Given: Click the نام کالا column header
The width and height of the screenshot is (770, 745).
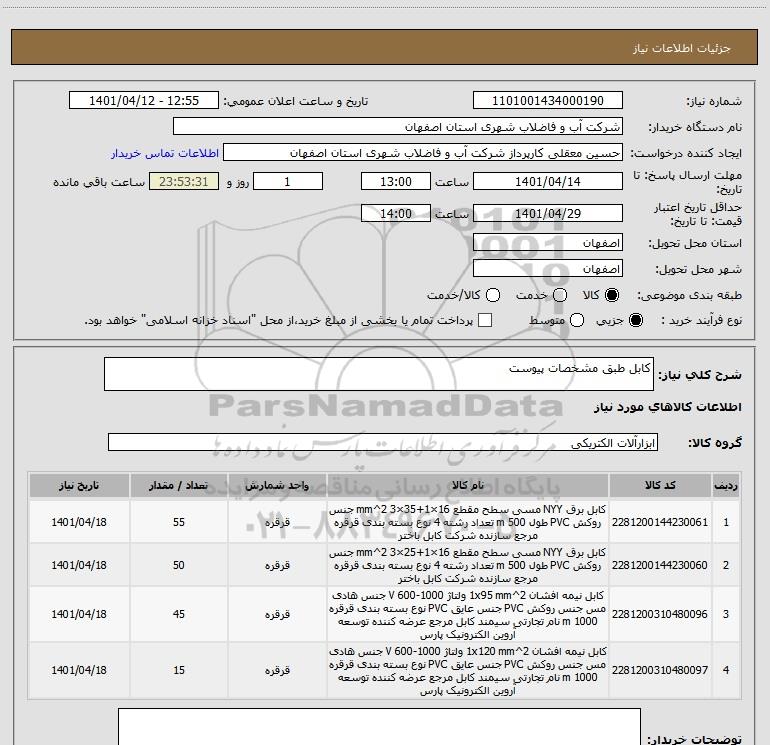Looking at the screenshot, I should pyautogui.click(x=468, y=486).
